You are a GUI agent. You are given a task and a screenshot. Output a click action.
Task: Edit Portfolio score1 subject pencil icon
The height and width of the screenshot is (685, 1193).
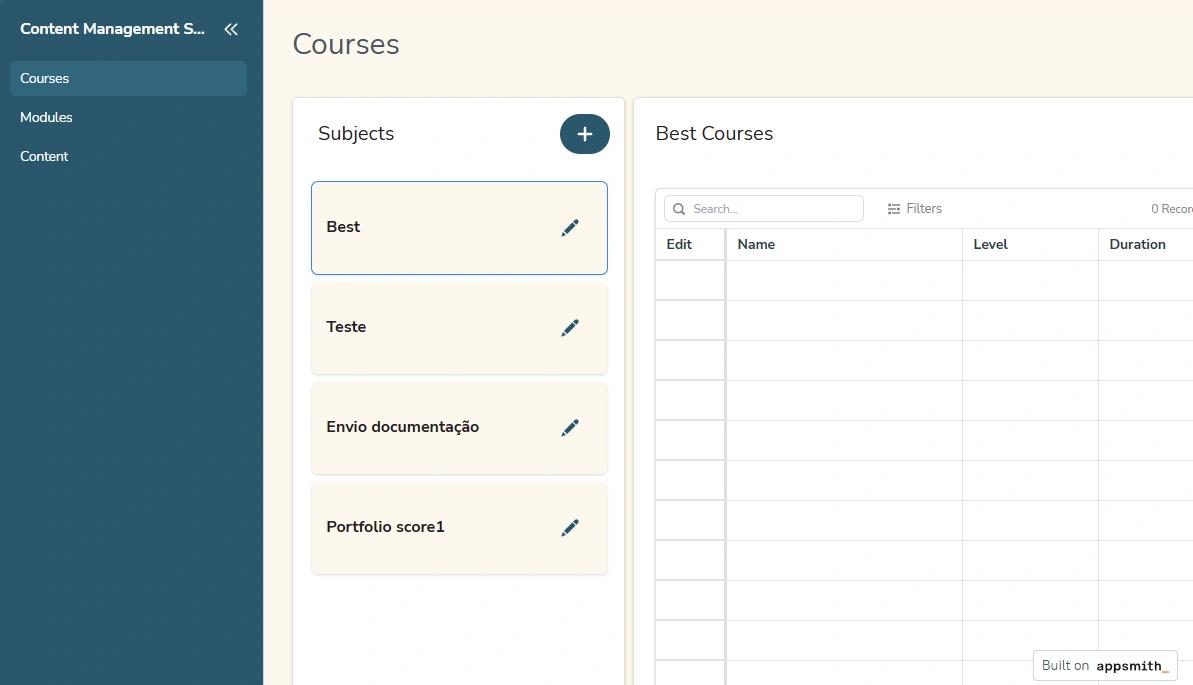pos(570,527)
